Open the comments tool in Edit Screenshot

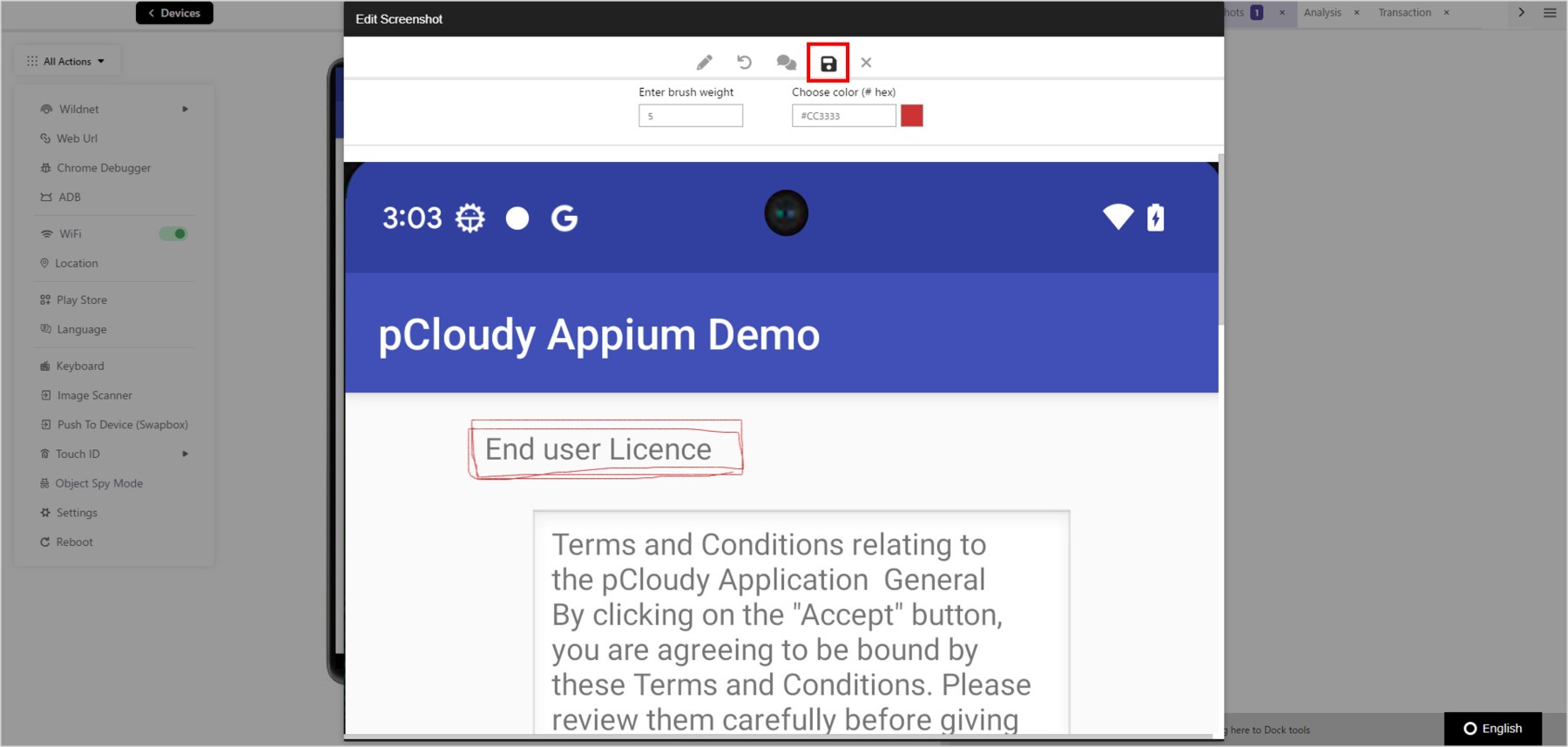click(x=786, y=63)
